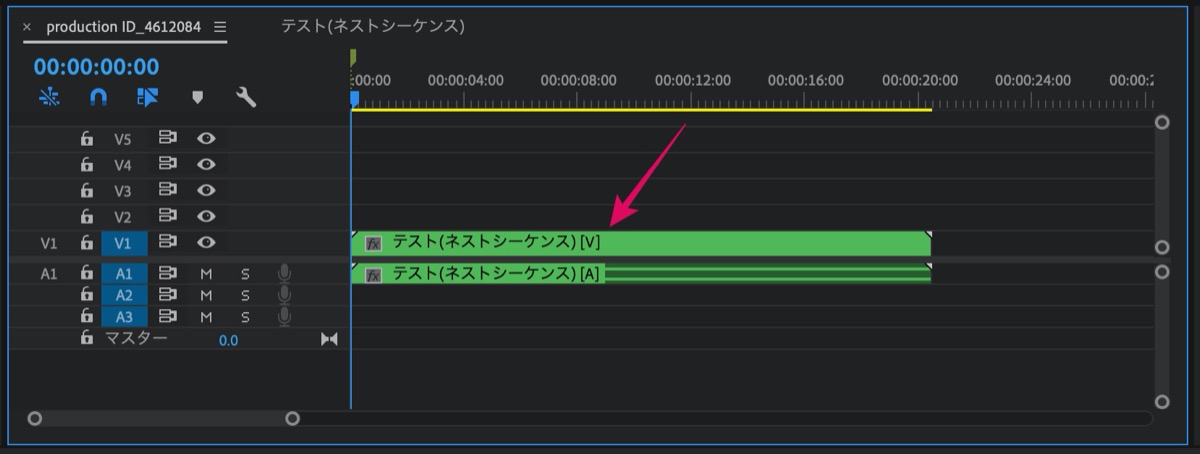The height and width of the screenshot is (454, 1200).
Task: Toggle insert sequences as nests button
Action: [50, 97]
